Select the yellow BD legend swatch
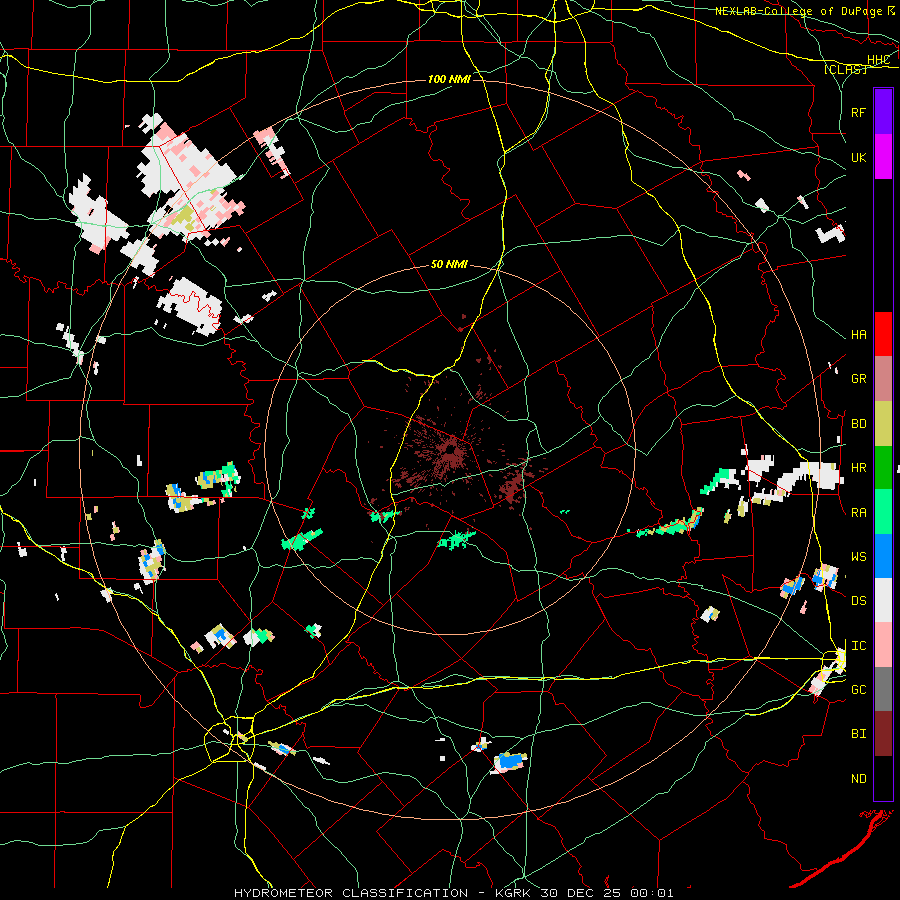This screenshot has width=900, height=900. click(x=883, y=424)
